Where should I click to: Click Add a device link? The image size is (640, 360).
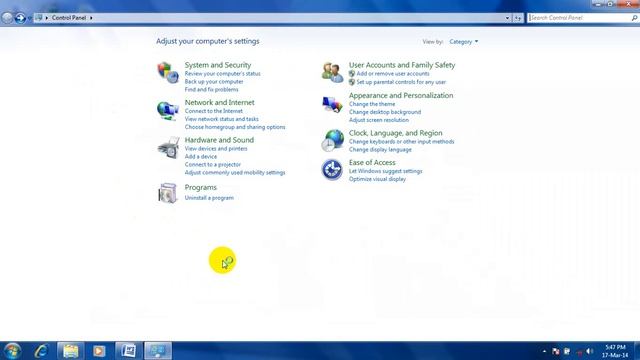pos(201,157)
